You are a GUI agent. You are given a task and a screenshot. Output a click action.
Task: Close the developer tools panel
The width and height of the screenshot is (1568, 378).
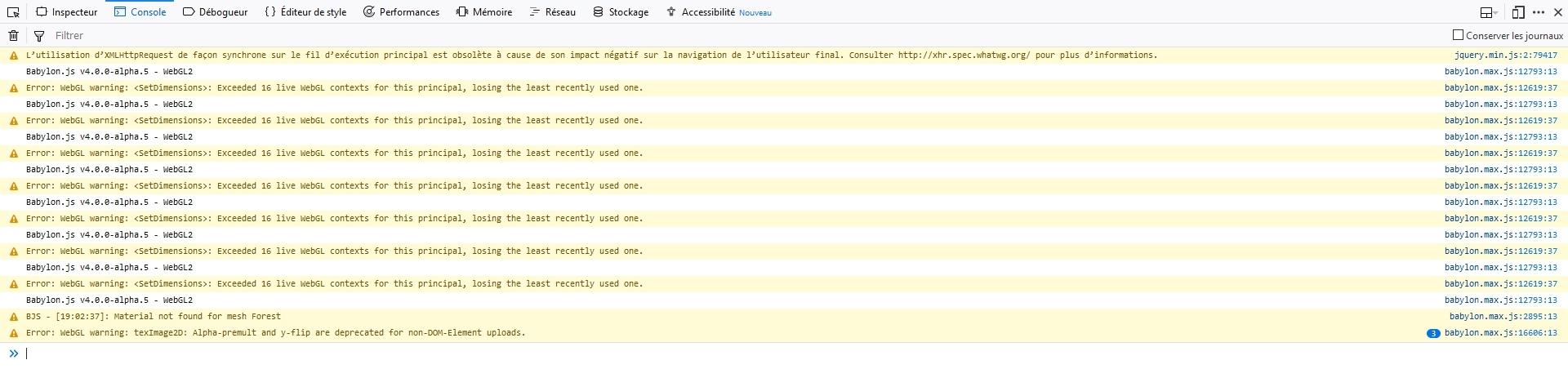1557,12
